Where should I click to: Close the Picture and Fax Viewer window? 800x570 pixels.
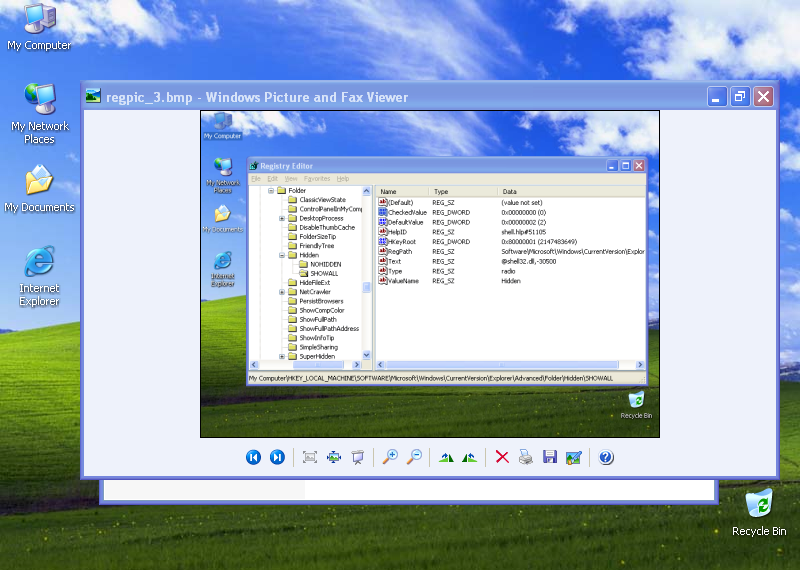763,96
